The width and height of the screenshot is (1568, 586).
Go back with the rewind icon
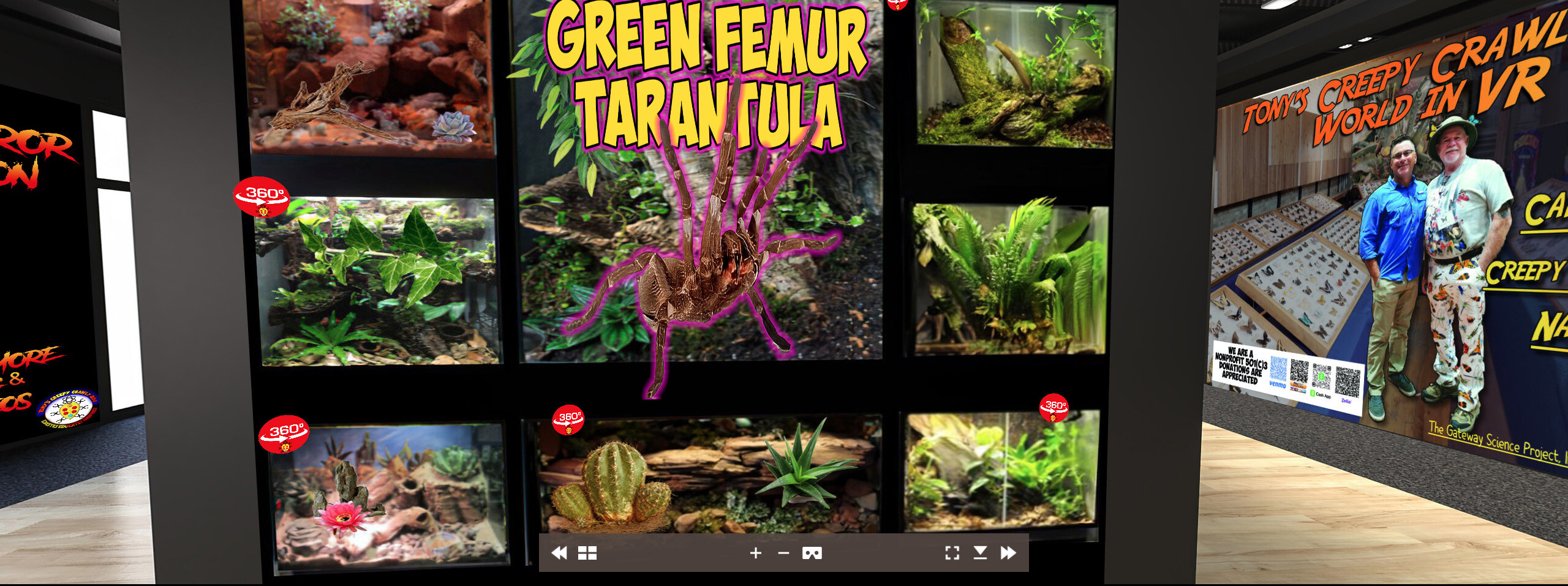click(x=559, y=553)
